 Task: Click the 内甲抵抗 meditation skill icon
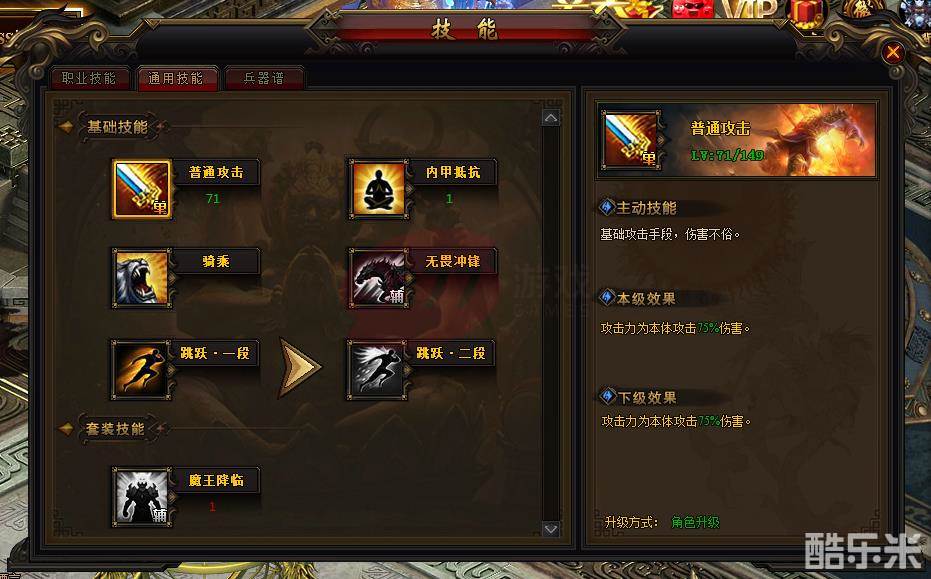click(378, 189)
